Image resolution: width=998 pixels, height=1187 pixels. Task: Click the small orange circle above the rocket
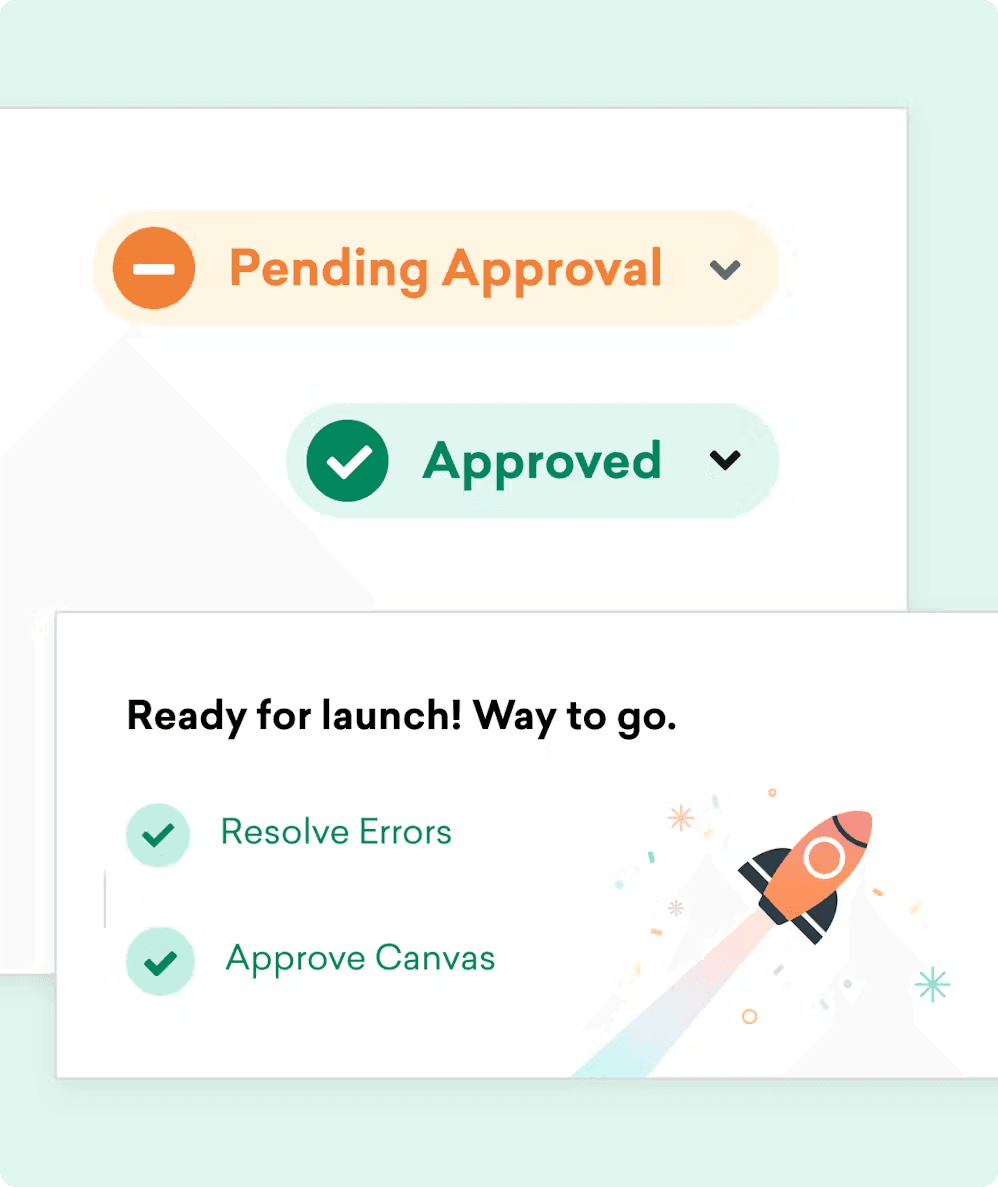point(772,793)
